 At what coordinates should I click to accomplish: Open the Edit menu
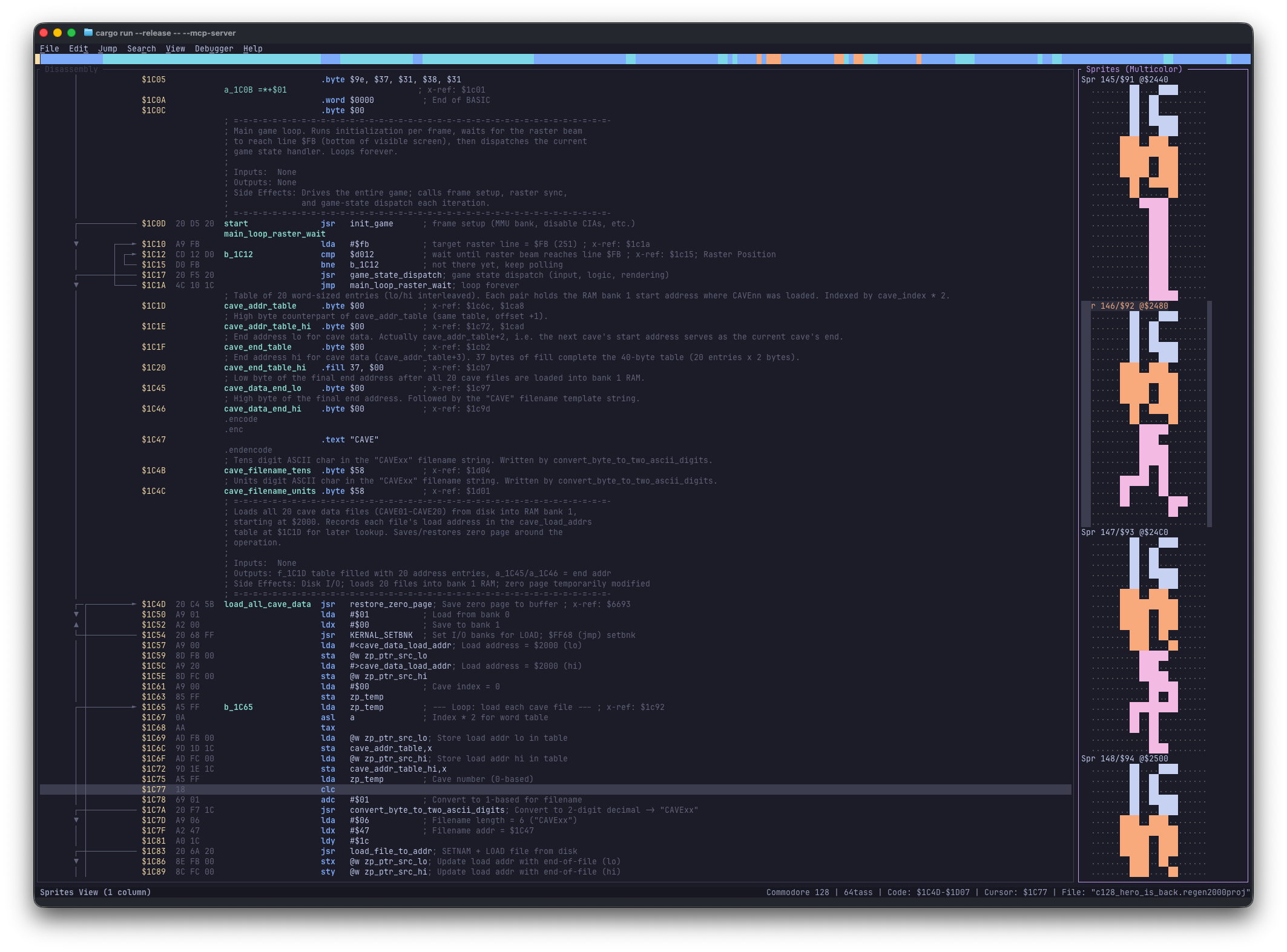(78, 48)
